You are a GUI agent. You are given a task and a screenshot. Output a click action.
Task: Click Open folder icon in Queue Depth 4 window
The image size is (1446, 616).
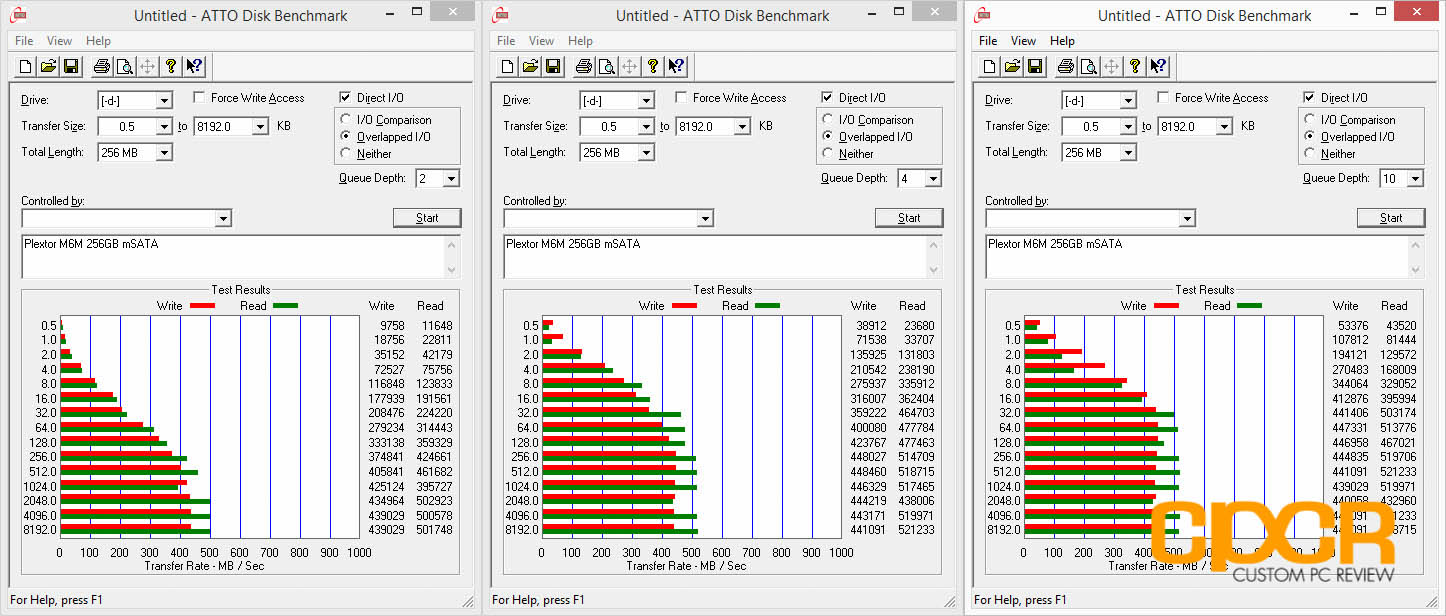(531, 67)
